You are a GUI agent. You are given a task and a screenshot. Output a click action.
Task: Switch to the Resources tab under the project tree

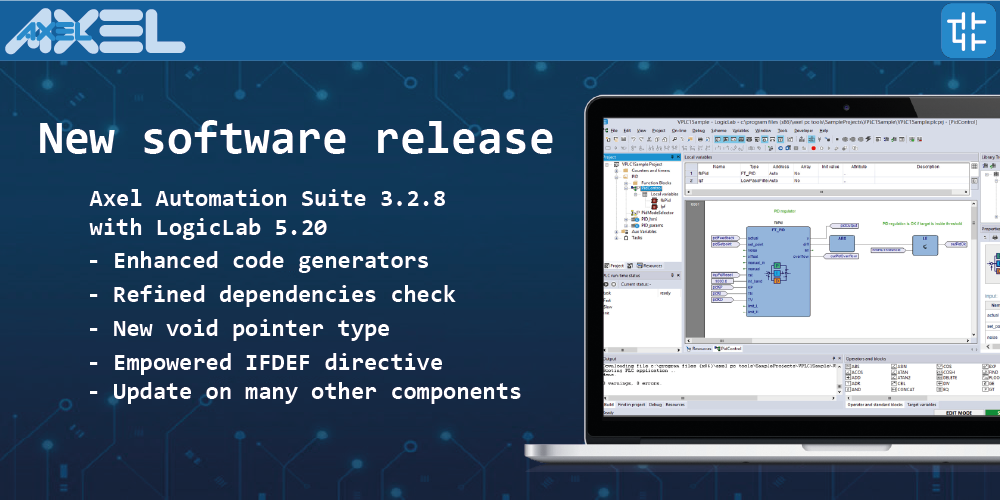[x=650, y=266]
